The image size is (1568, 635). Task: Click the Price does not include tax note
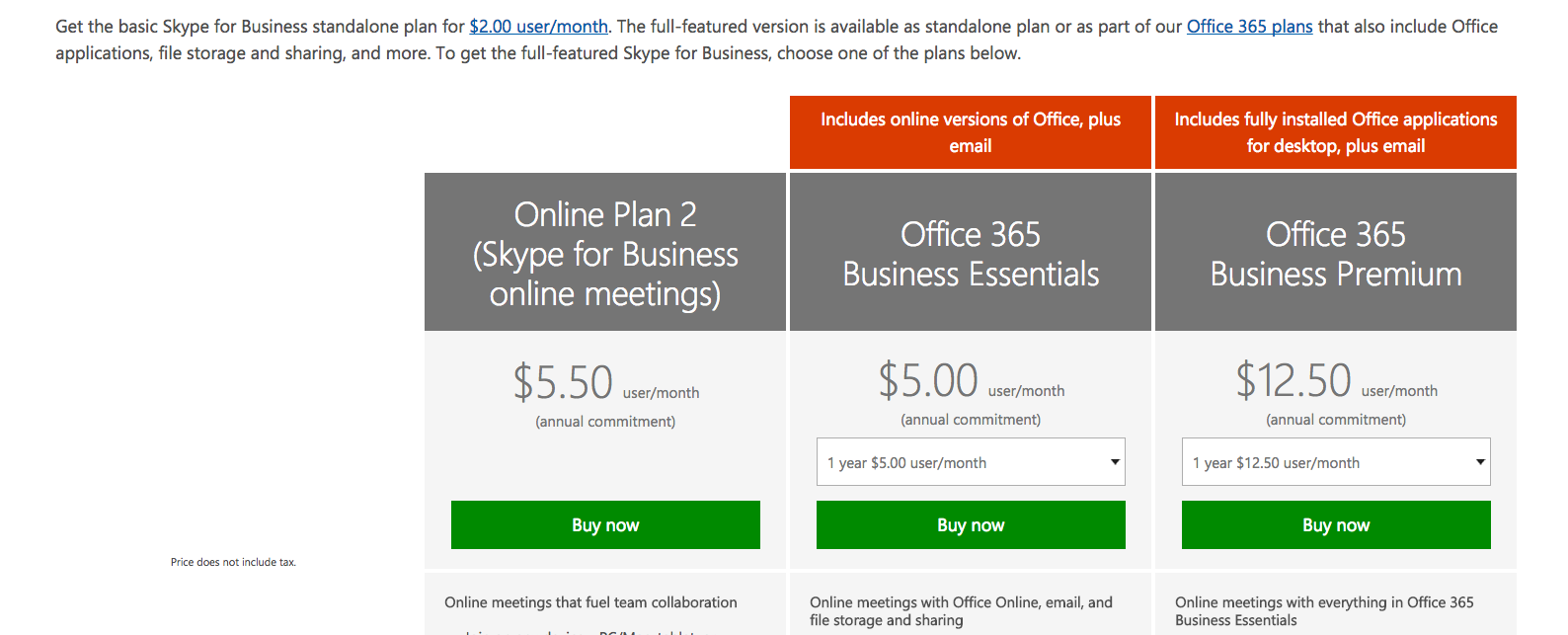[233, 562]
